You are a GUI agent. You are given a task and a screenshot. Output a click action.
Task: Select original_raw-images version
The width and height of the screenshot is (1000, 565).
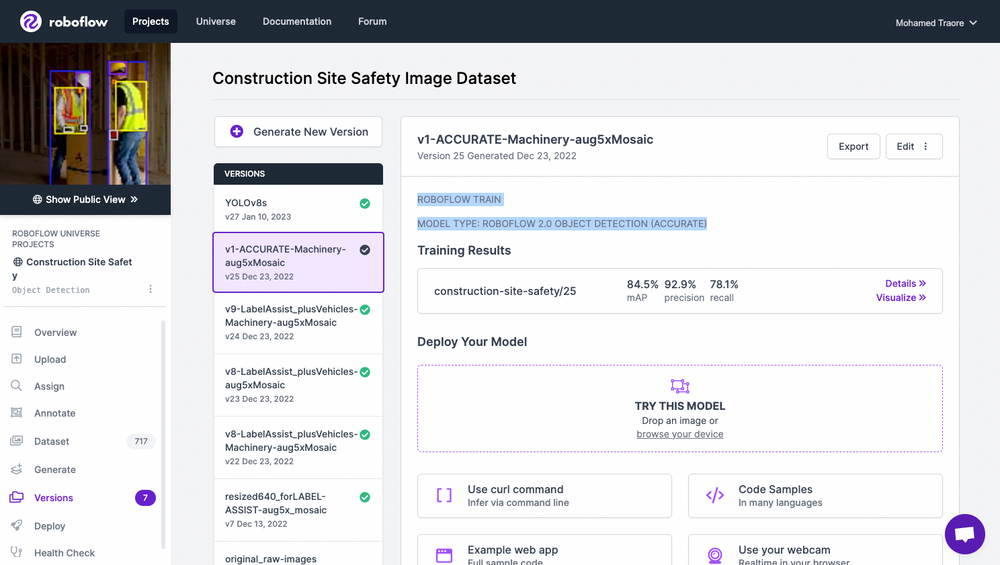[298, 554]
